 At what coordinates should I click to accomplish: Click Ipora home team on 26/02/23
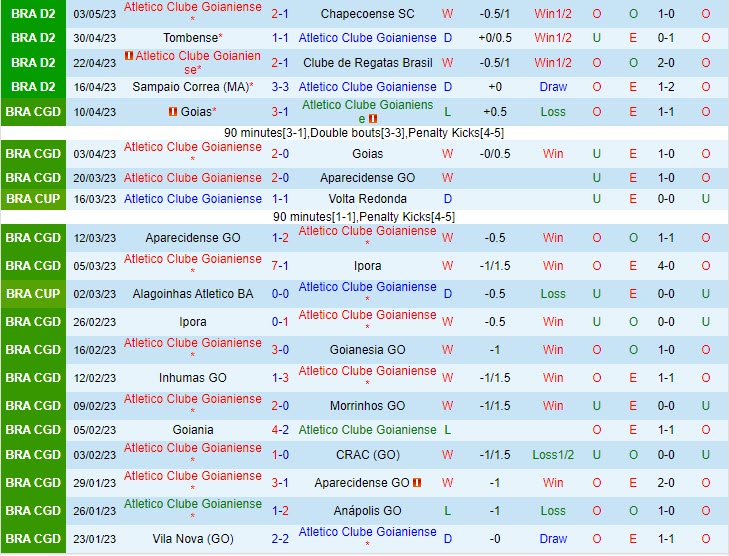(192, 322)
